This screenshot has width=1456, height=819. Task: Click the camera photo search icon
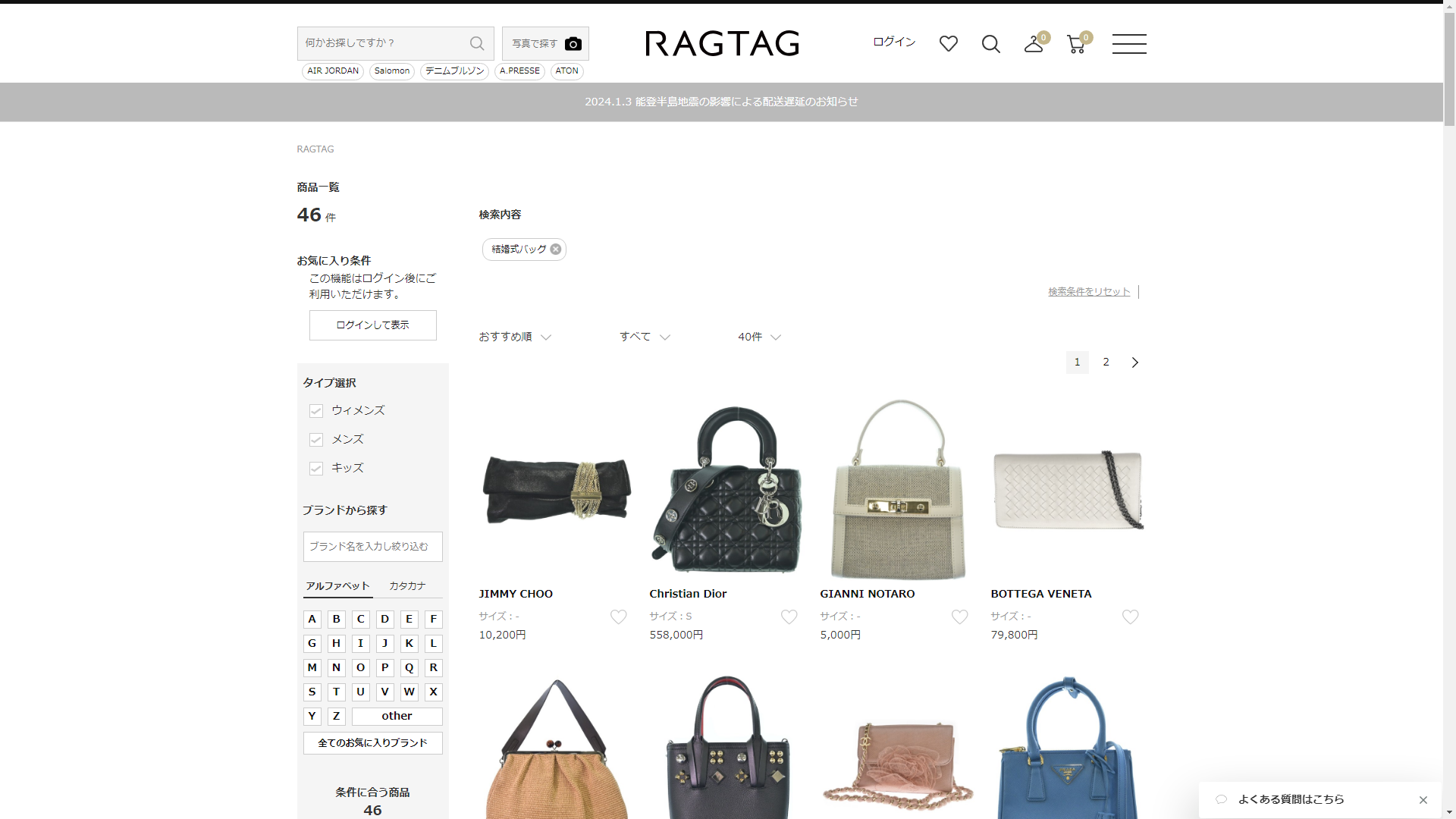tap(573, 44)
